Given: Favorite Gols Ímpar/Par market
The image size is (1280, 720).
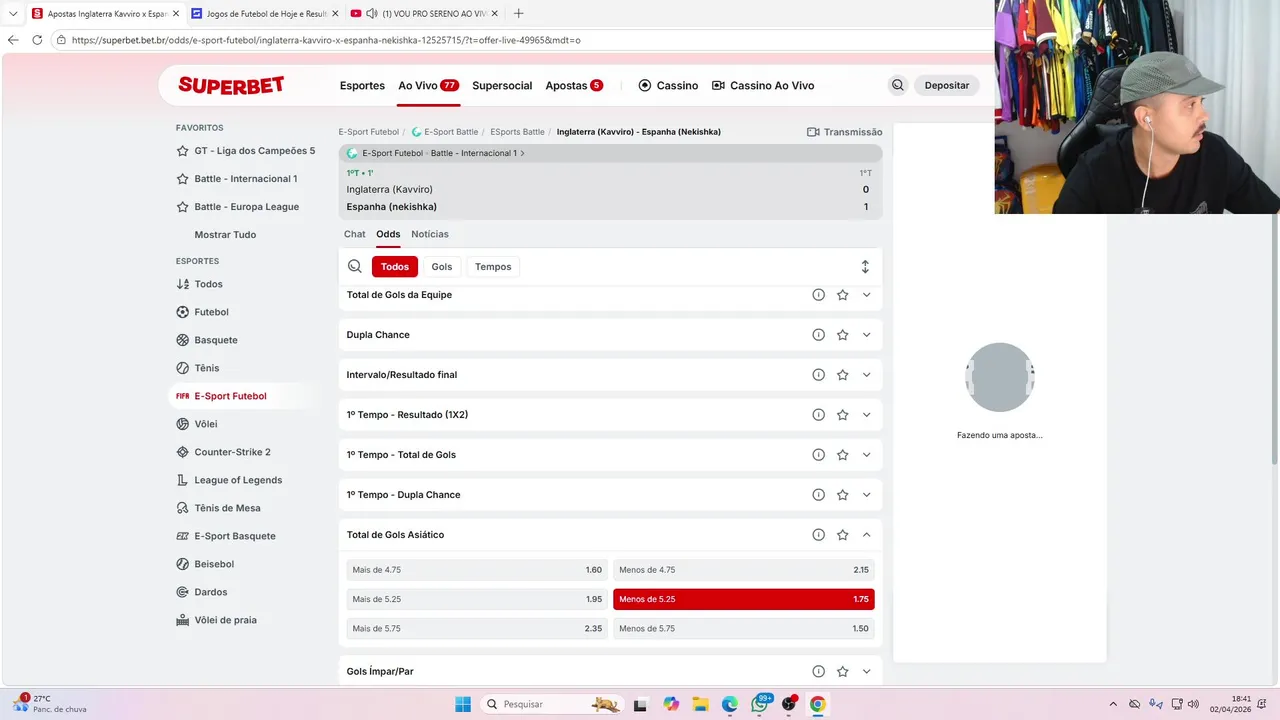Looking at the screenshot, I should [x=843, y=672].
